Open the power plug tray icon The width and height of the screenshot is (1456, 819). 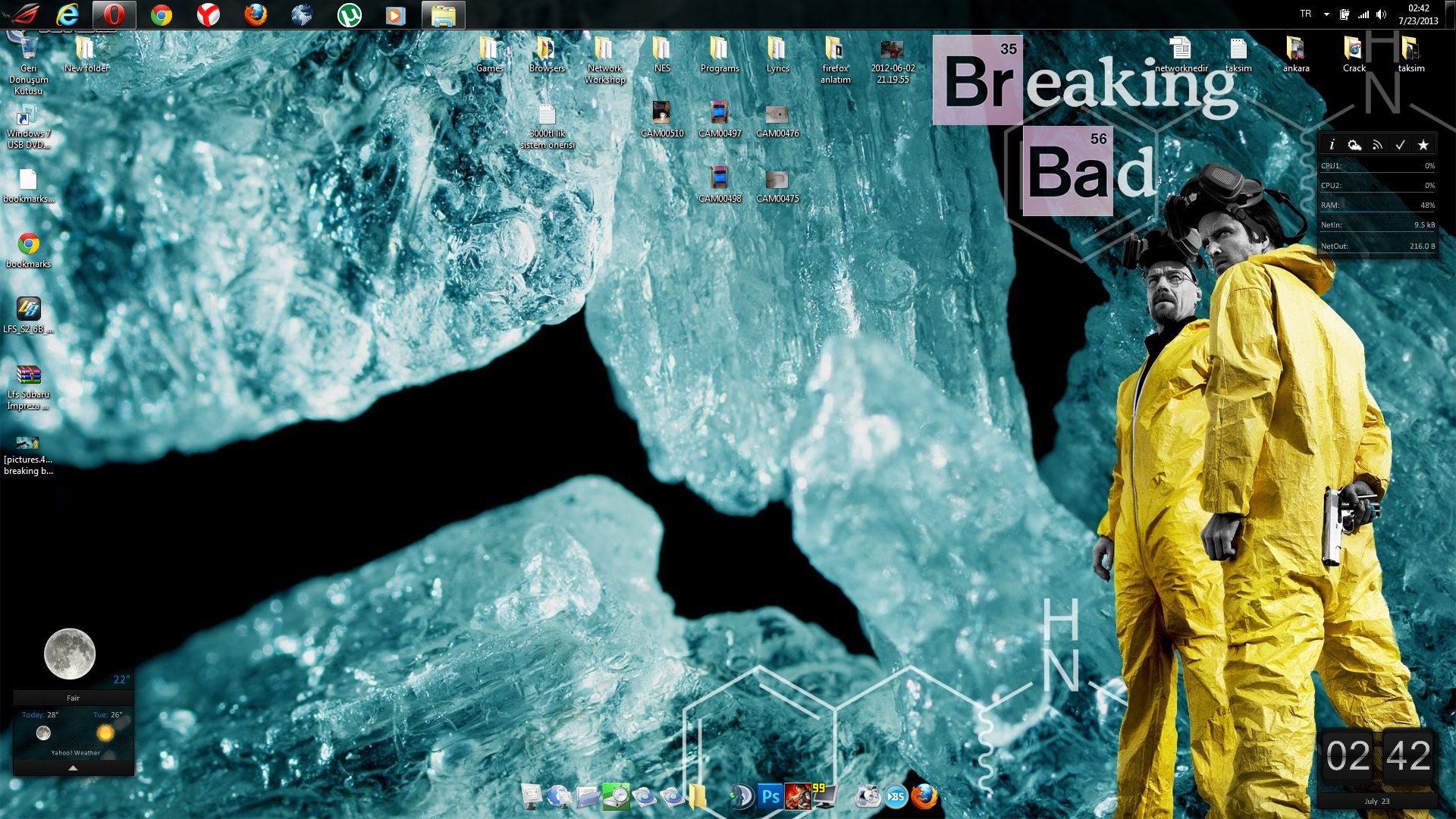click(x=1345, y=14)
